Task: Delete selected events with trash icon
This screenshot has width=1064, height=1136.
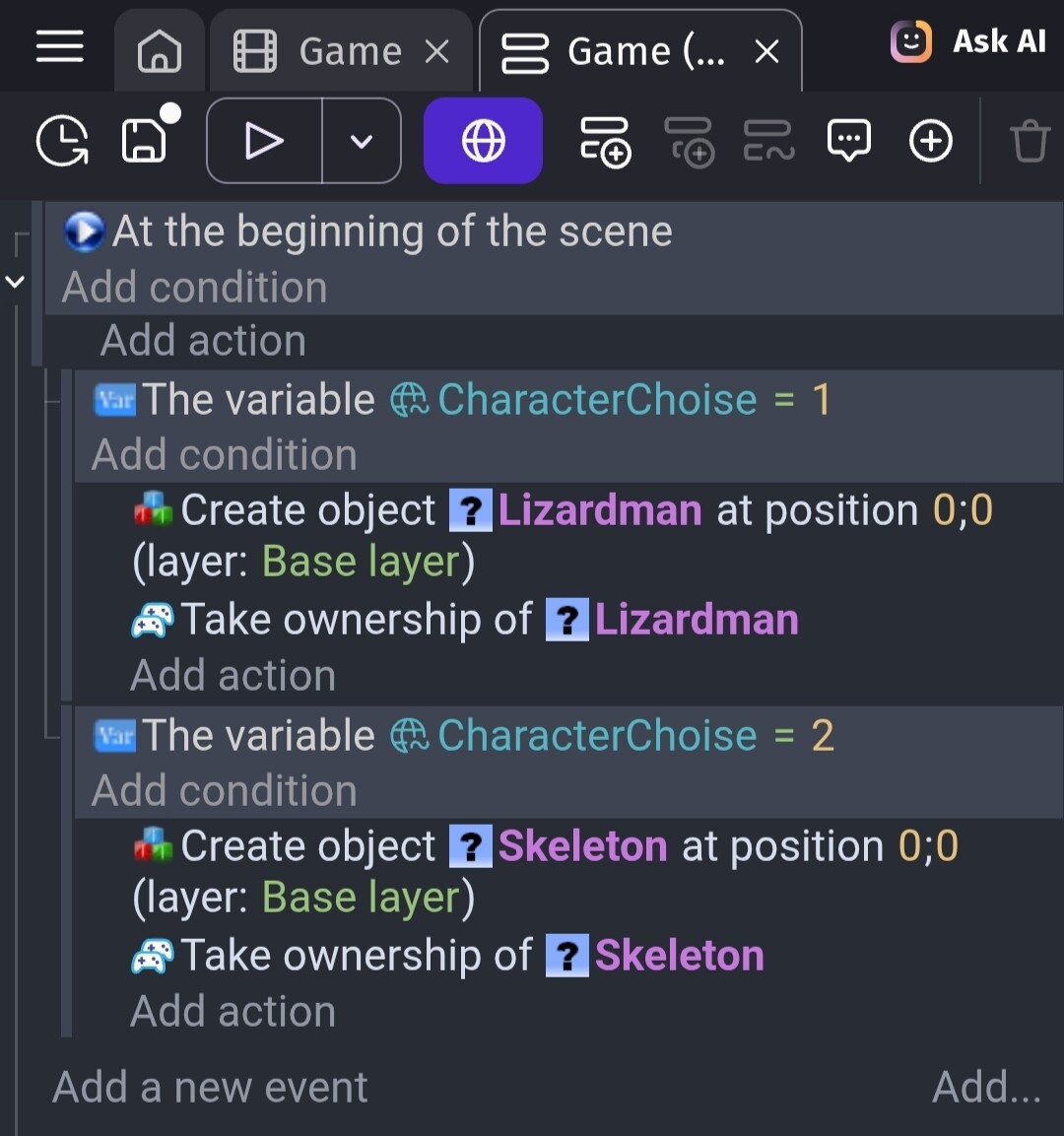Action: (x=1030, y=141)
